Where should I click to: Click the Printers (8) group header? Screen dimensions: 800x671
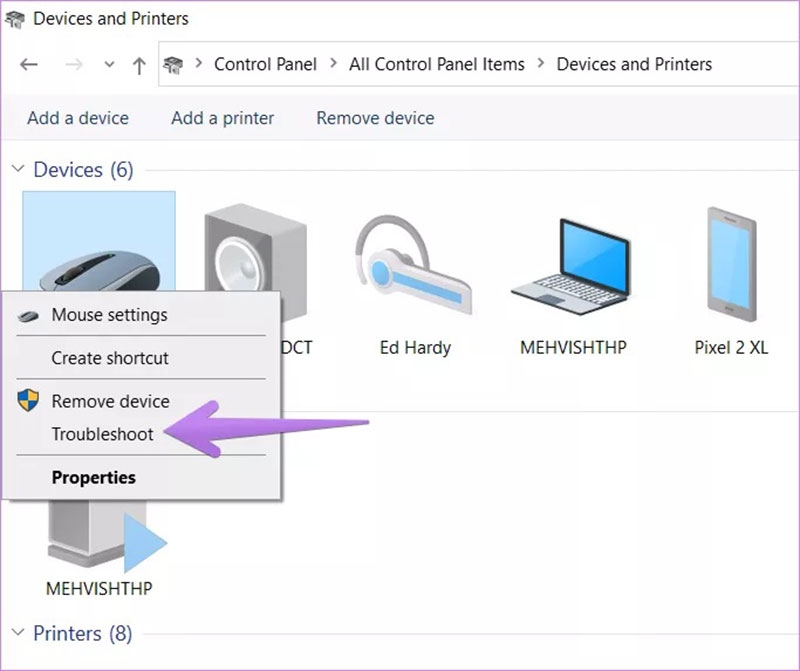click(x=83, y=634)
